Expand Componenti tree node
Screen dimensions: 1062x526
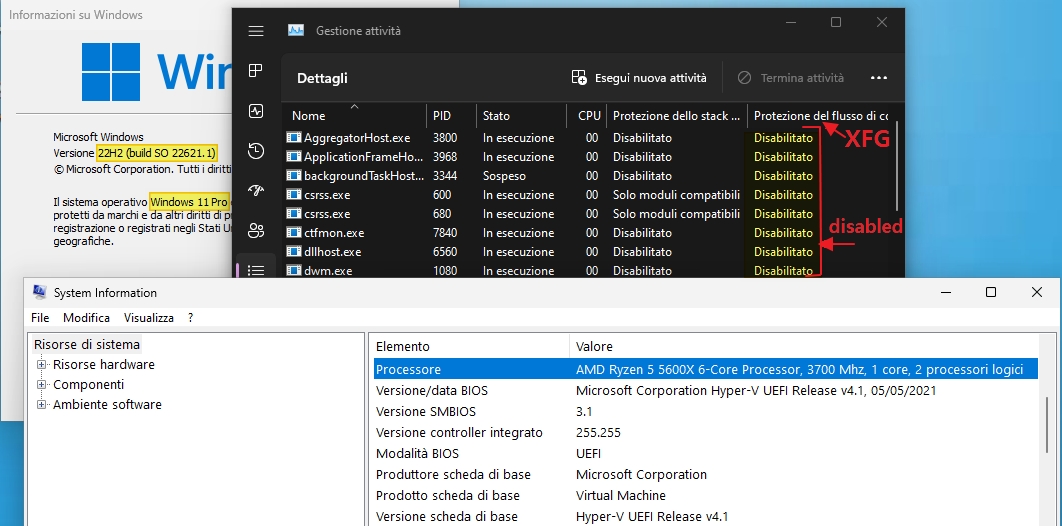click(41, 385)
